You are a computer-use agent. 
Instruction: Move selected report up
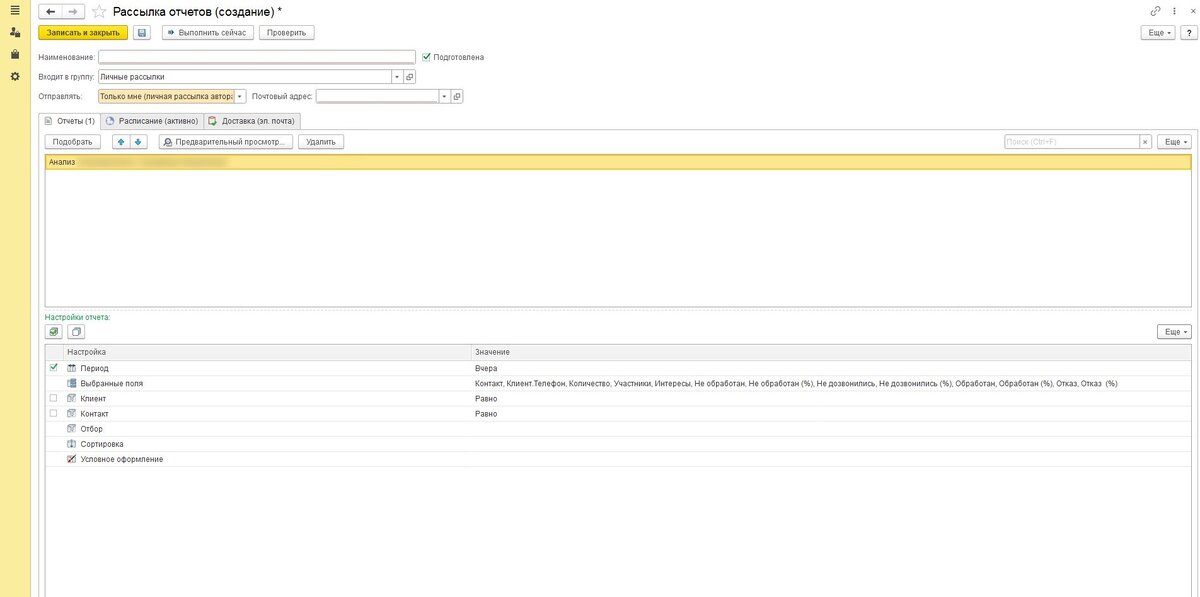click(x=121, y=142)
